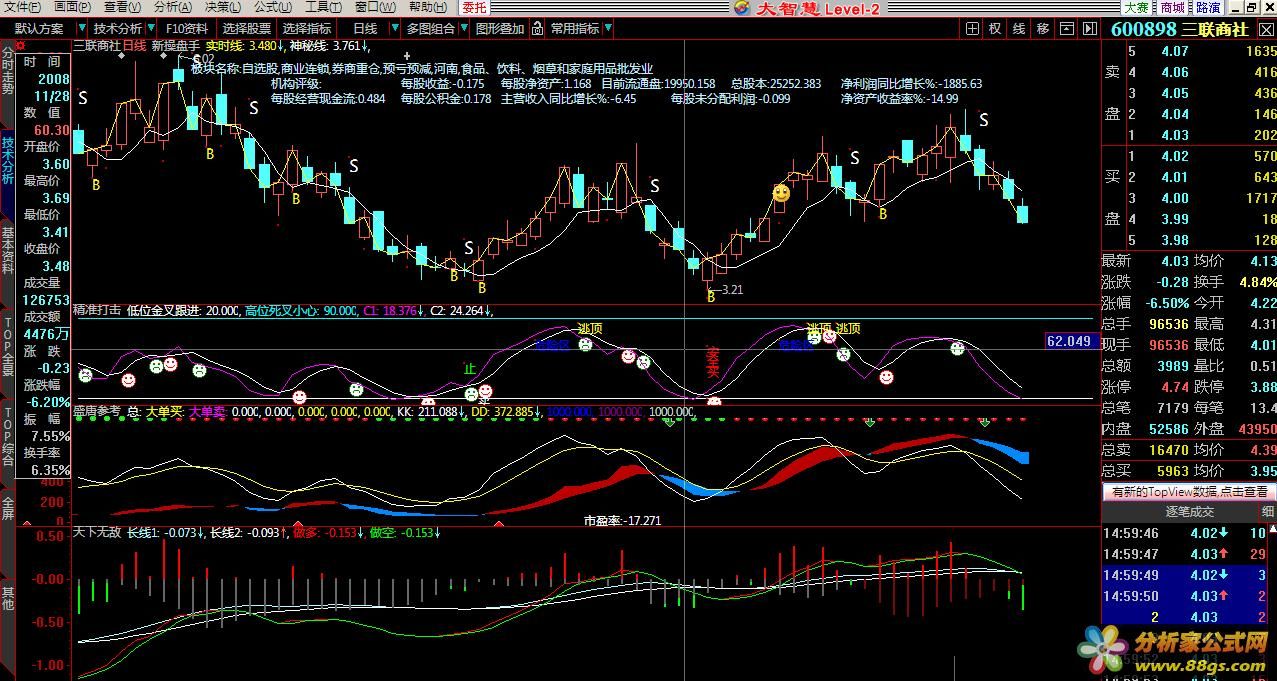Click the 盛唐参考 indicator name
Viewport: 1277px width, 681px height.
[x=97, y=410]
